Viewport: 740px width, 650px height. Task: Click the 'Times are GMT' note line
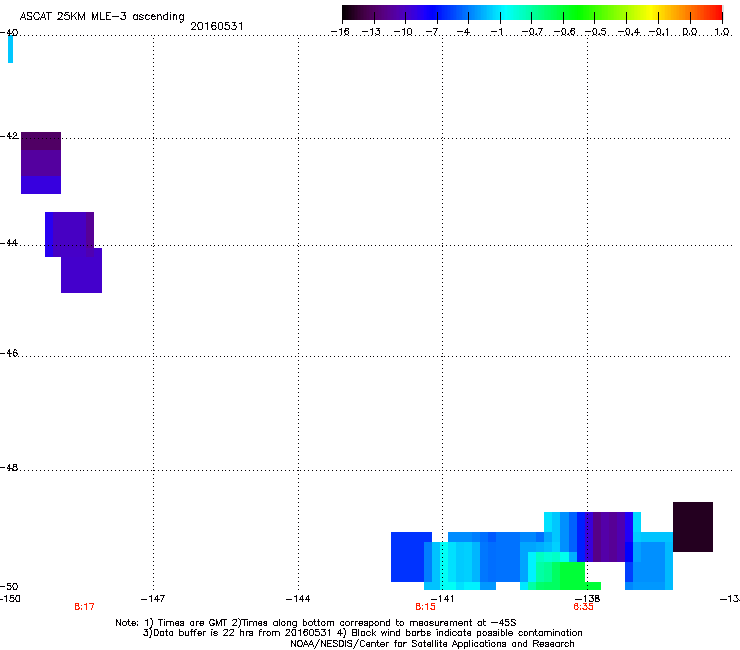pyautogui.click(x=316, y=623)
